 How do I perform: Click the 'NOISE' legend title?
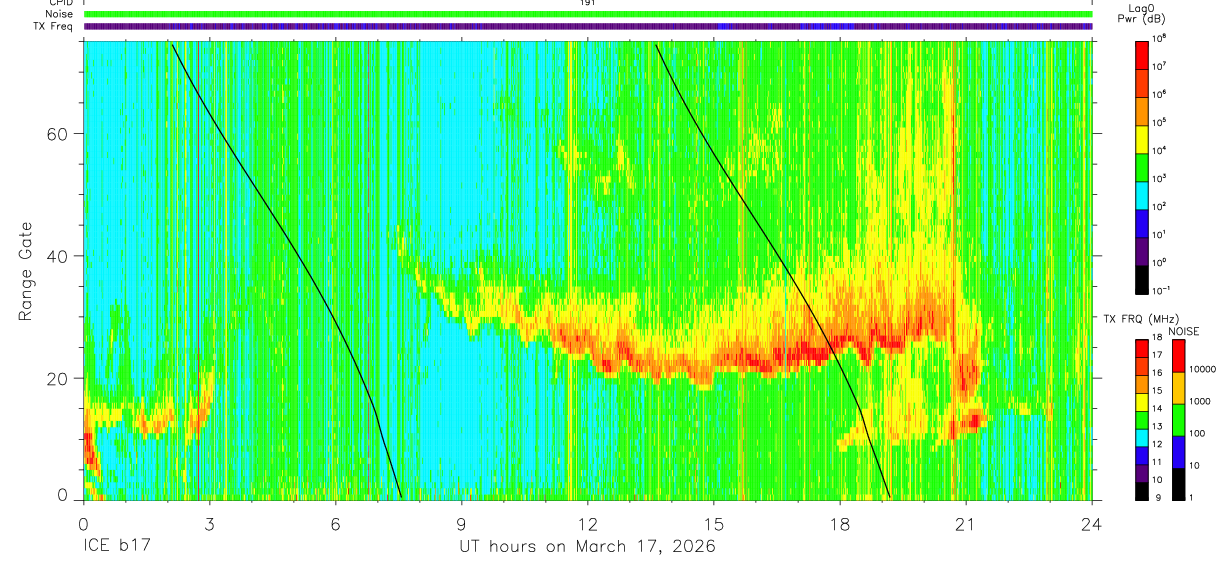click(x=1183, y=331)
